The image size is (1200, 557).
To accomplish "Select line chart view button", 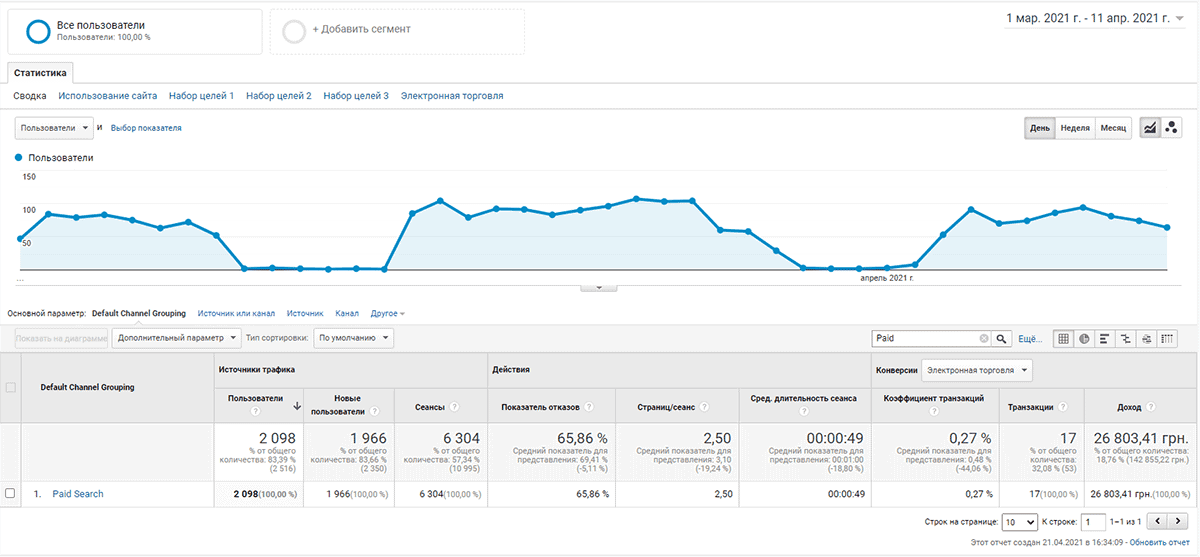I will coord(1150,128).
